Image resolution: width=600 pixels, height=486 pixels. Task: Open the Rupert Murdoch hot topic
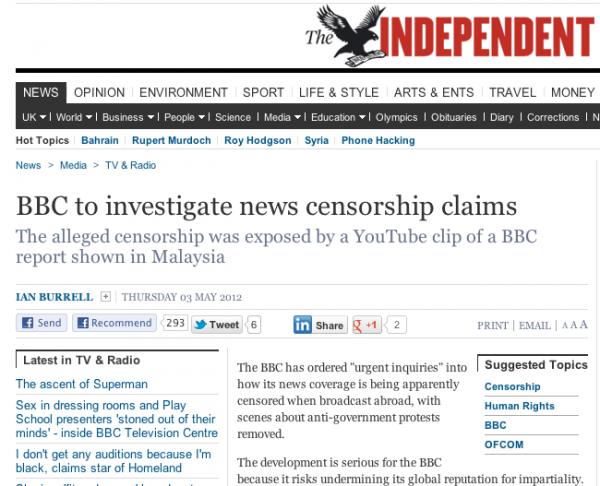click(x=171, y=140)
